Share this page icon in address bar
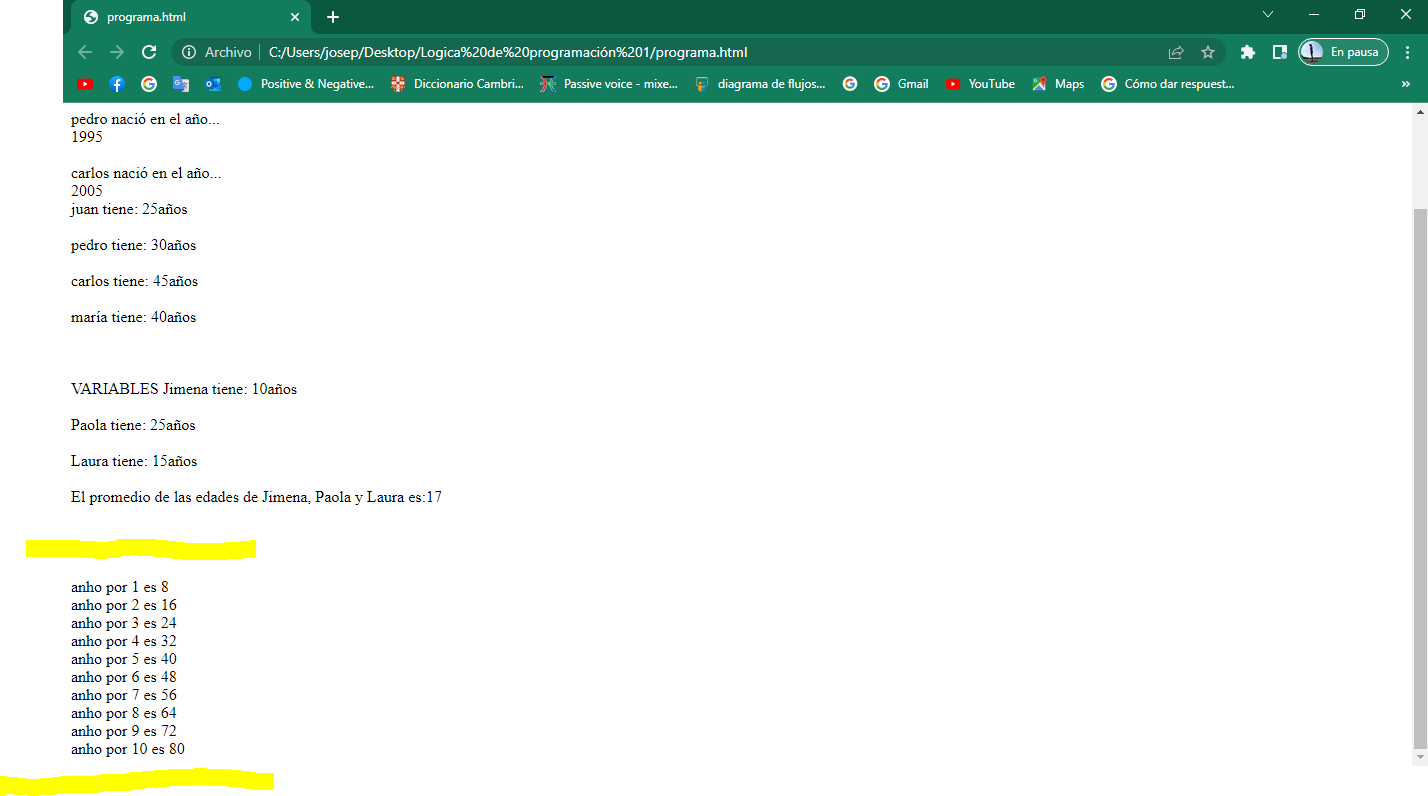This screenshot has height=796, width=1428. (x=1176, y=52)
